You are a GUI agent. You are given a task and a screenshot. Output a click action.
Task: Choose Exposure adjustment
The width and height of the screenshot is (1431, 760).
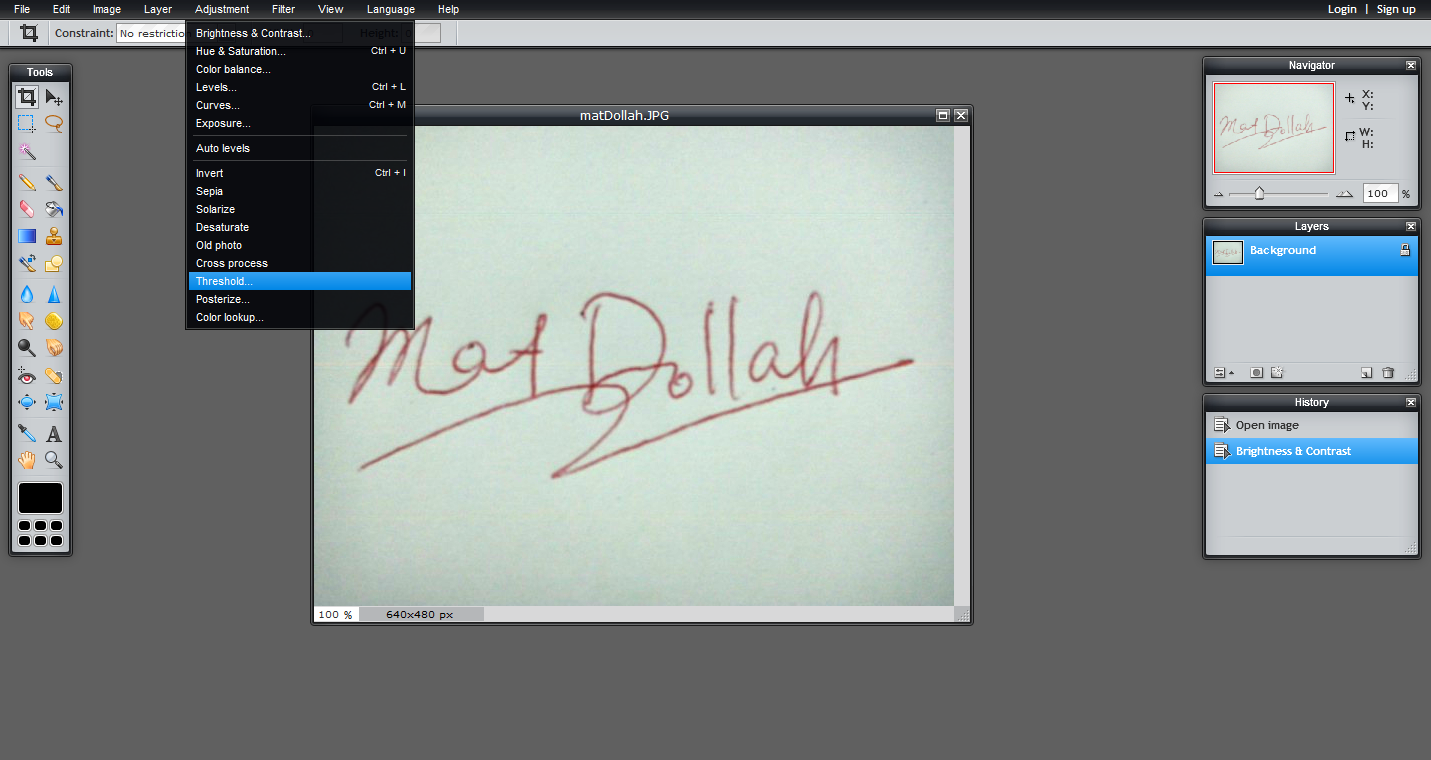[x=300, y=123]
